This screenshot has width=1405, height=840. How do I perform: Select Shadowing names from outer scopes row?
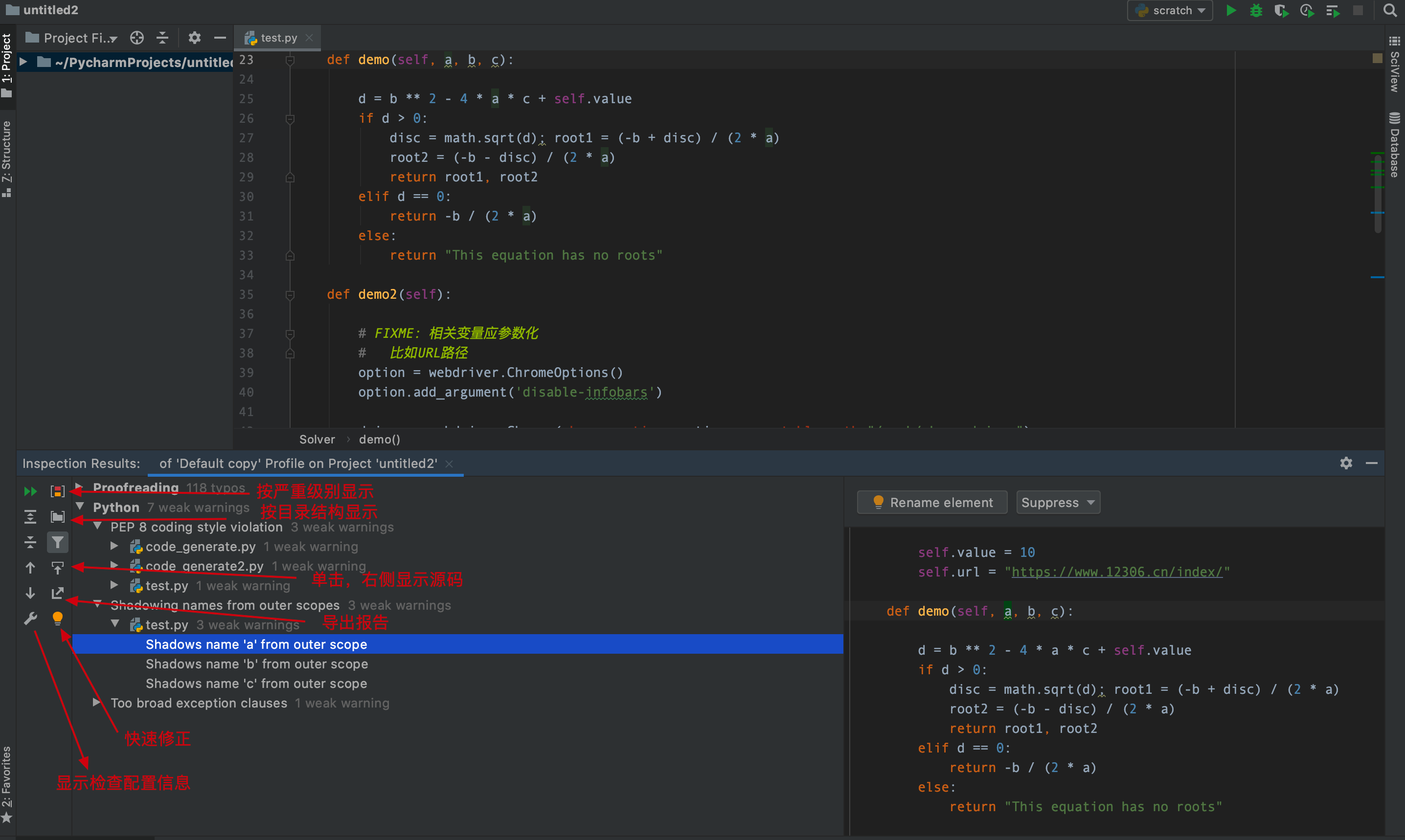(457, 605)
